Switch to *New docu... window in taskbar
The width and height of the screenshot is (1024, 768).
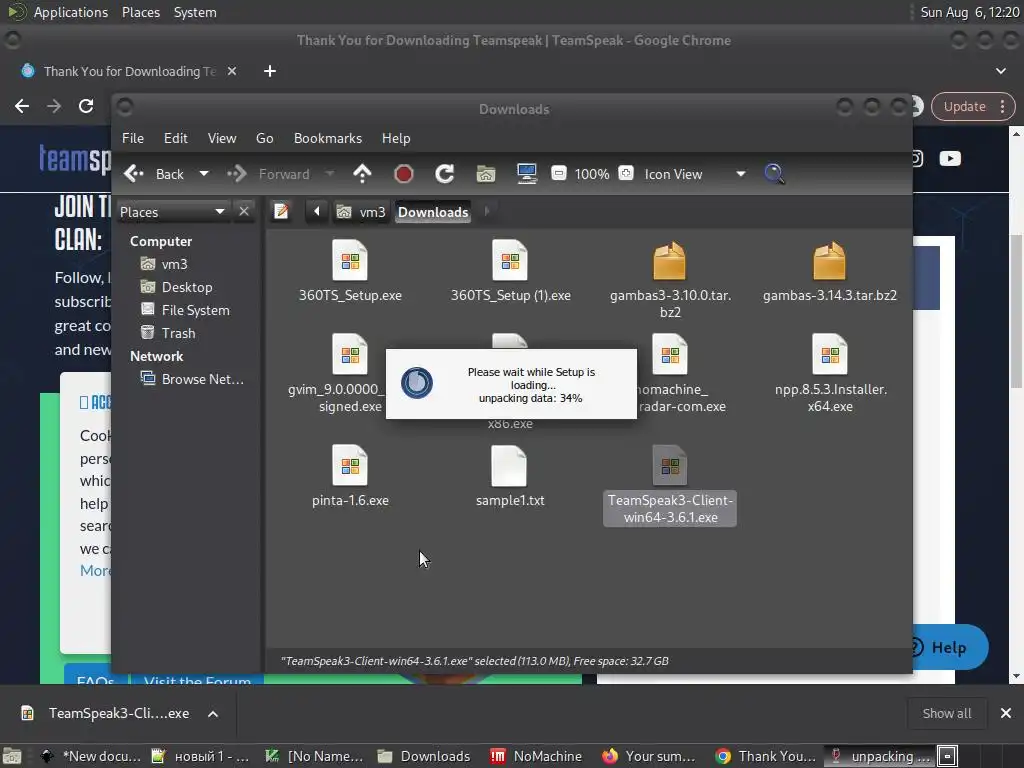coord(90,756)
